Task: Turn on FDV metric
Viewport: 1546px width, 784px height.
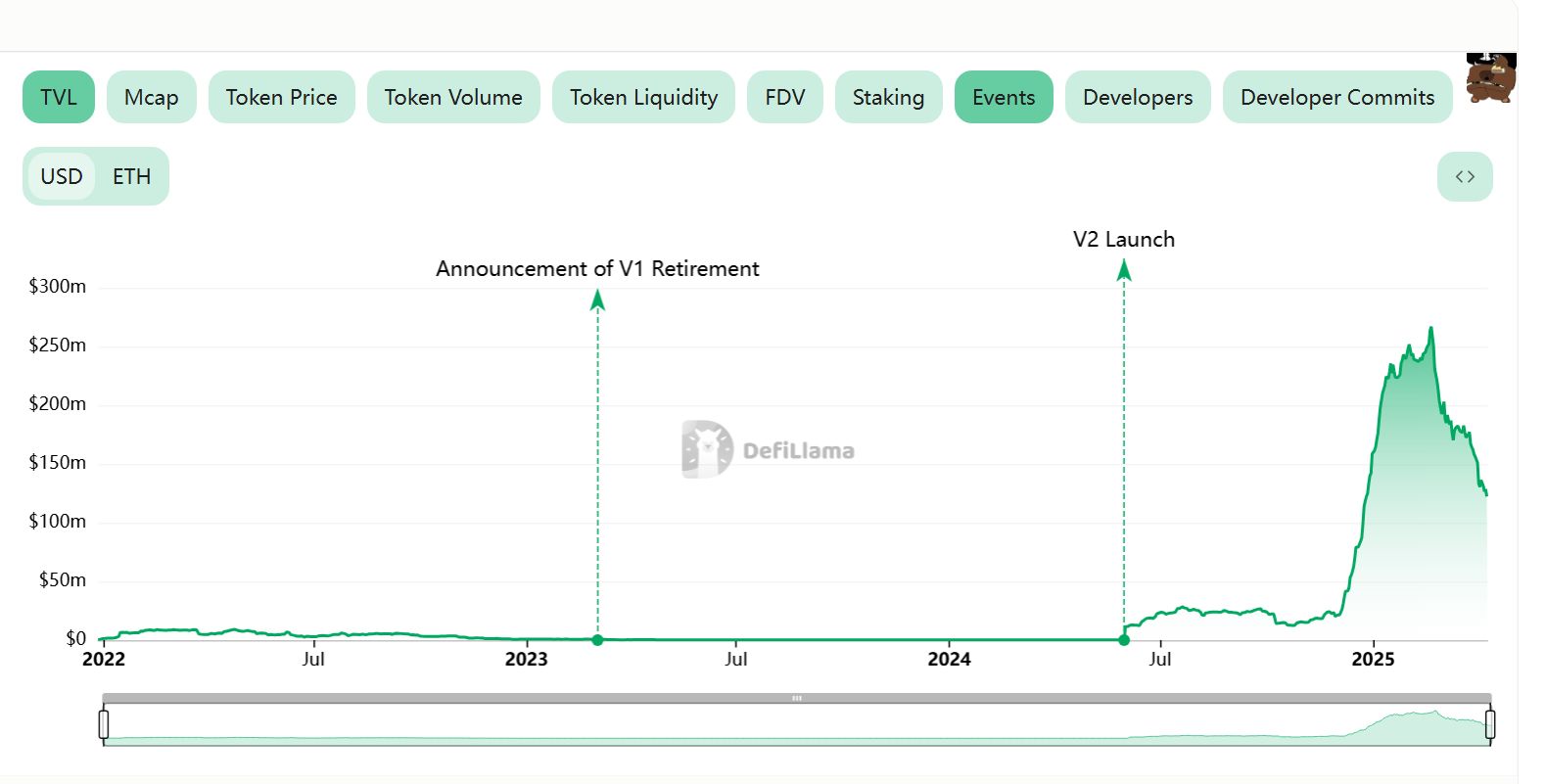Action: [784, 97]
